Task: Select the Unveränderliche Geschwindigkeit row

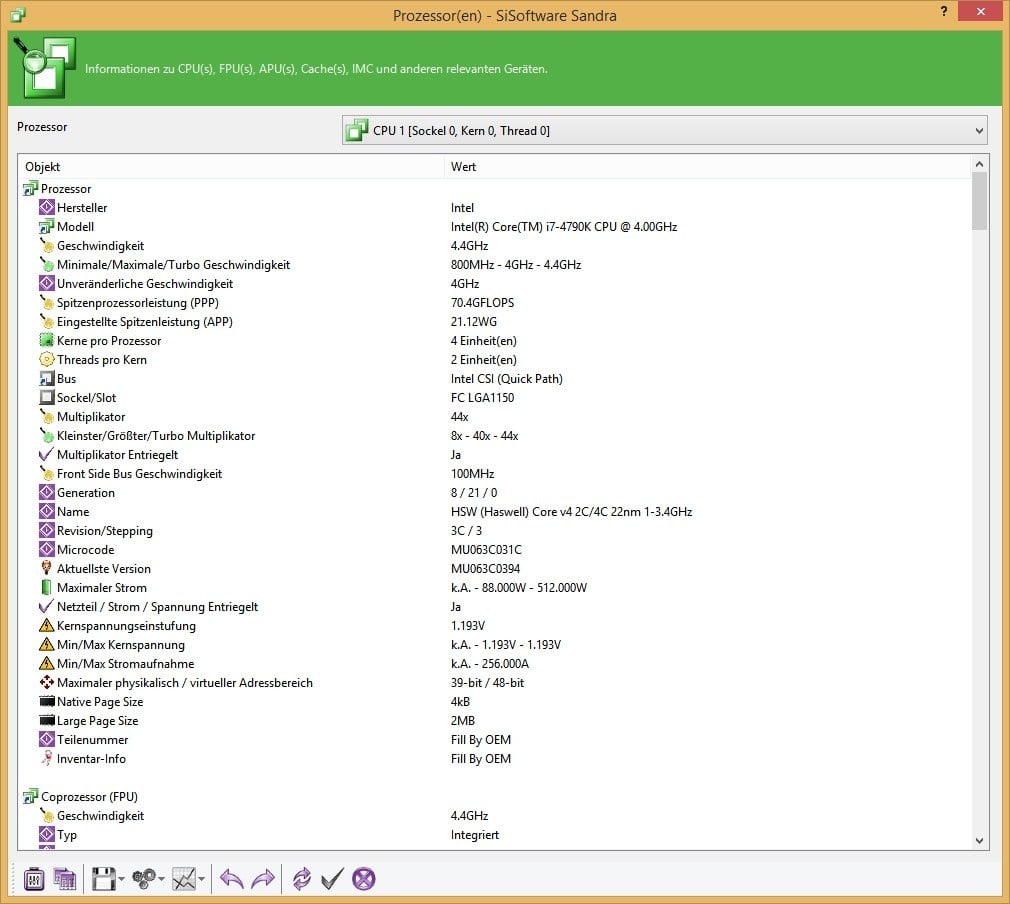Action: tap(494, 284)
